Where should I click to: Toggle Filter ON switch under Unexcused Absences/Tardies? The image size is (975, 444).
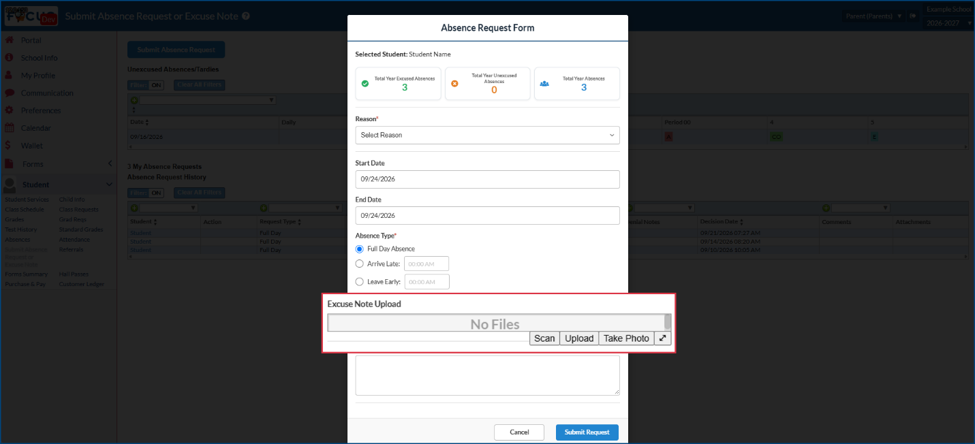click(x=146, y=85)
